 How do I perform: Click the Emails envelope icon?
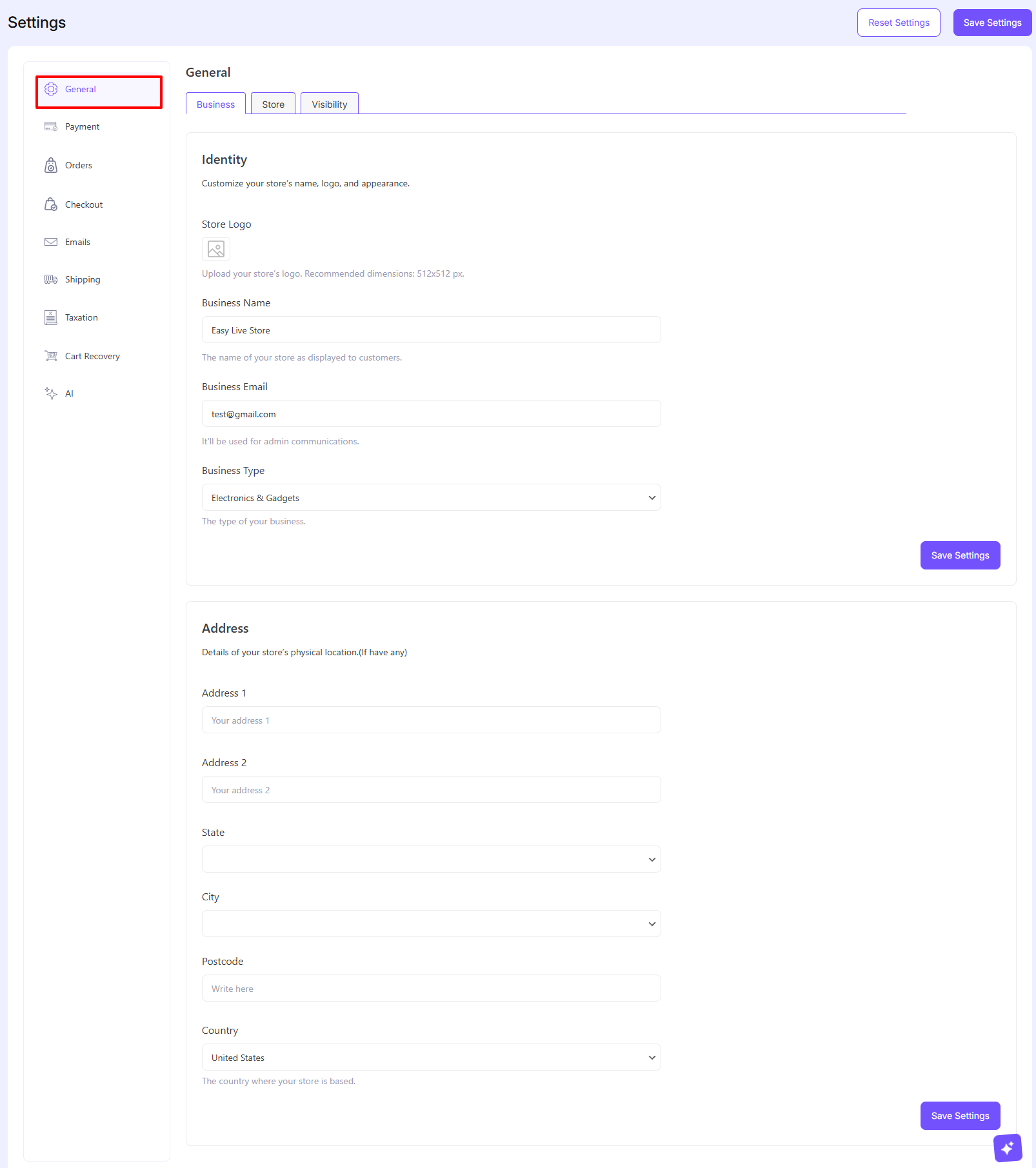[x=51, y=243]
